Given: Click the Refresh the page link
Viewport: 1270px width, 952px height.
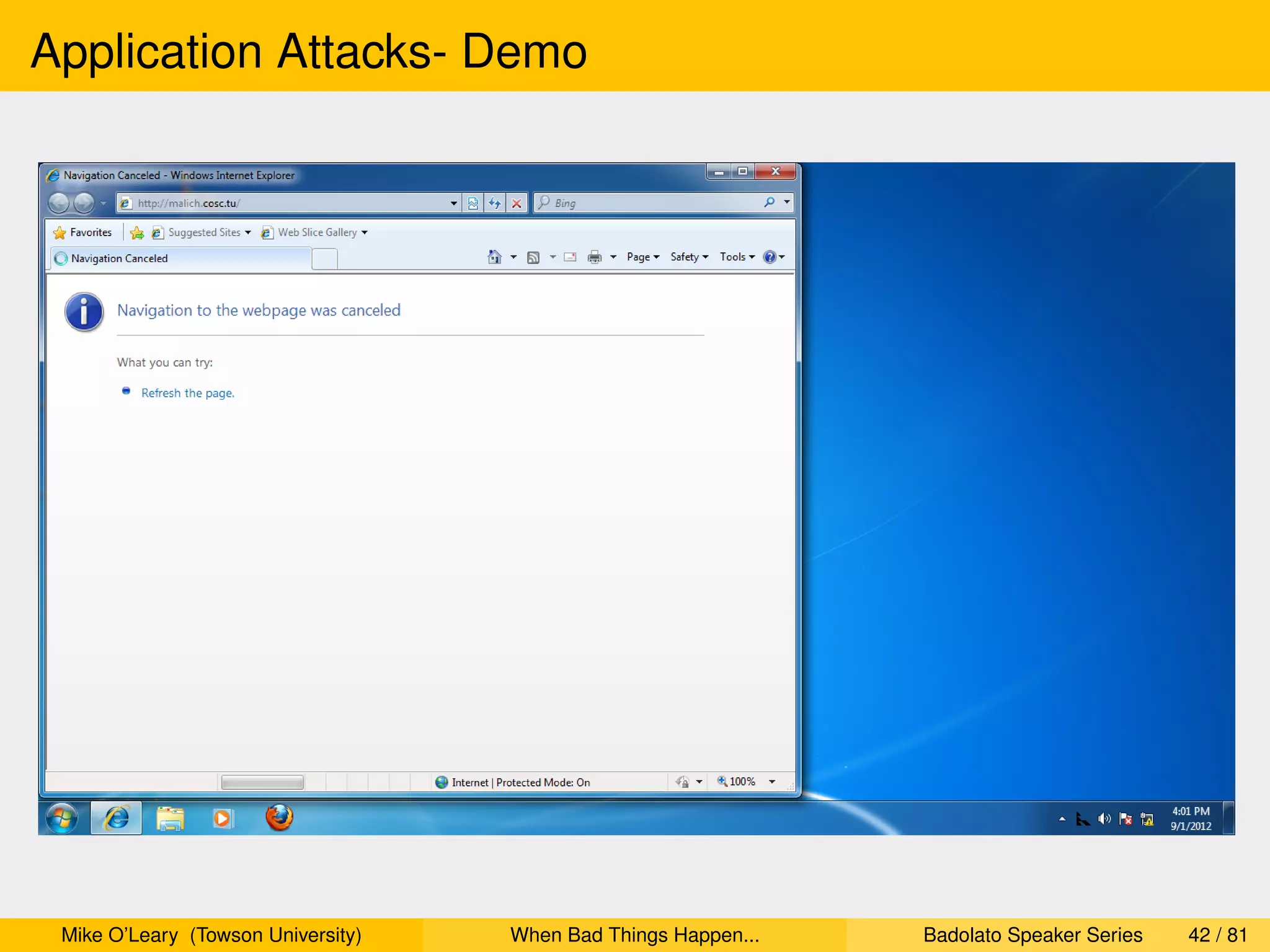Looking at the screenshot, I should [188, 393].
